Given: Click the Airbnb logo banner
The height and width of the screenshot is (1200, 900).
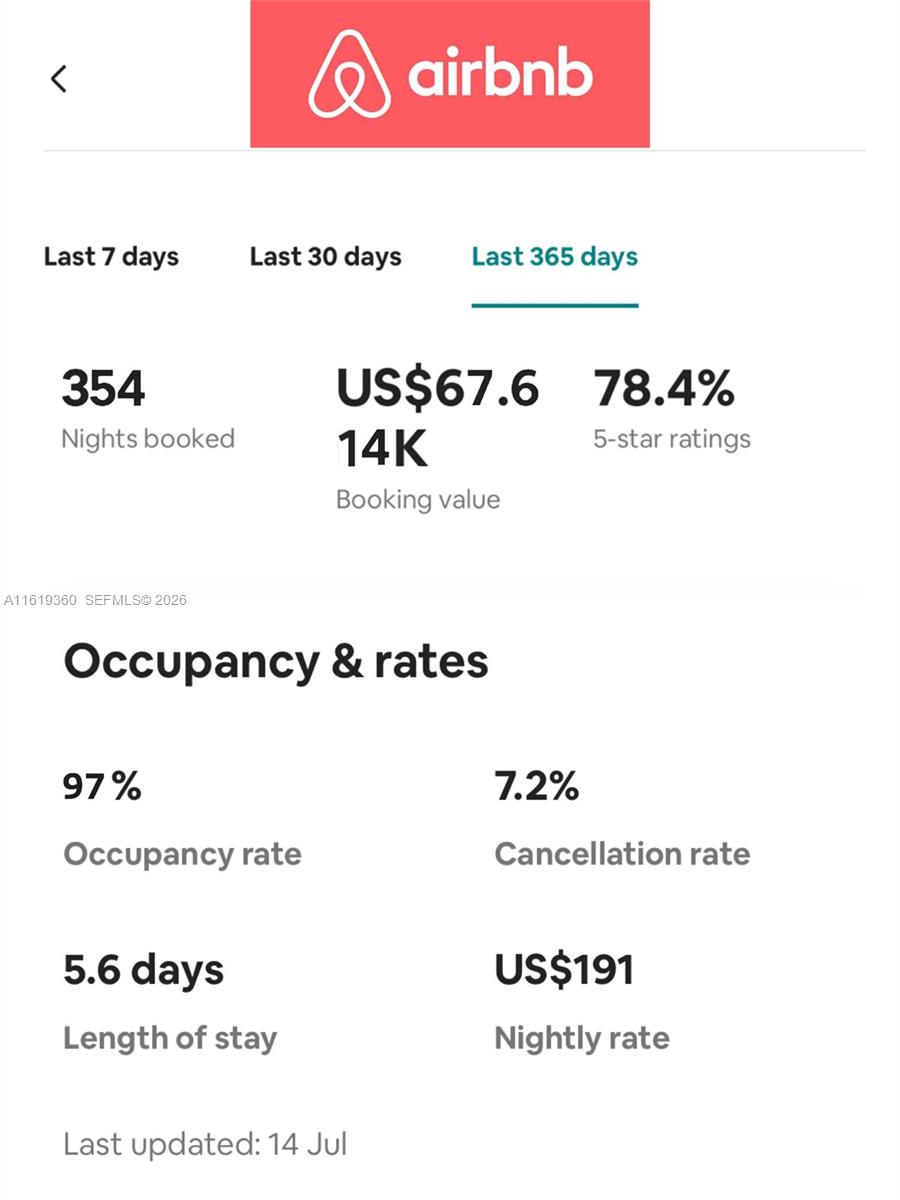Looking at the screenshot, I should pyautogui.click(x=450, y=74).
